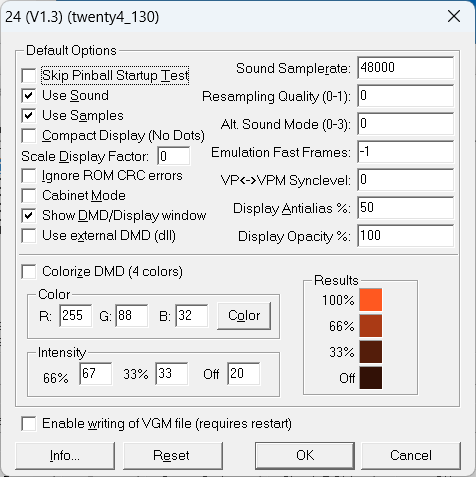Enable Compact Display (No Dots)
The image size is (476, 477).
coord(29,136)
